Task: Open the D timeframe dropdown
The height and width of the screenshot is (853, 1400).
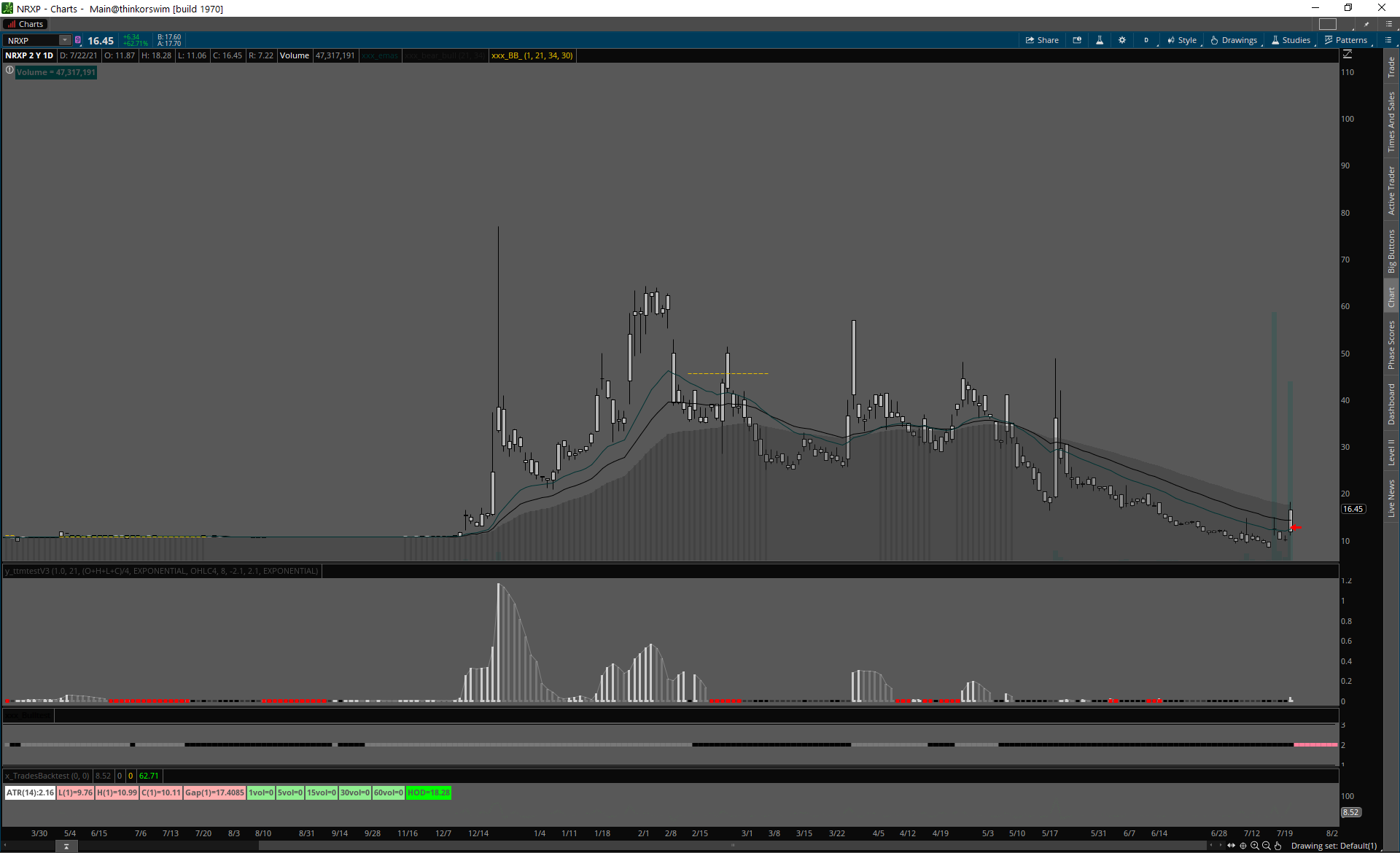Action: (1146, 40)
